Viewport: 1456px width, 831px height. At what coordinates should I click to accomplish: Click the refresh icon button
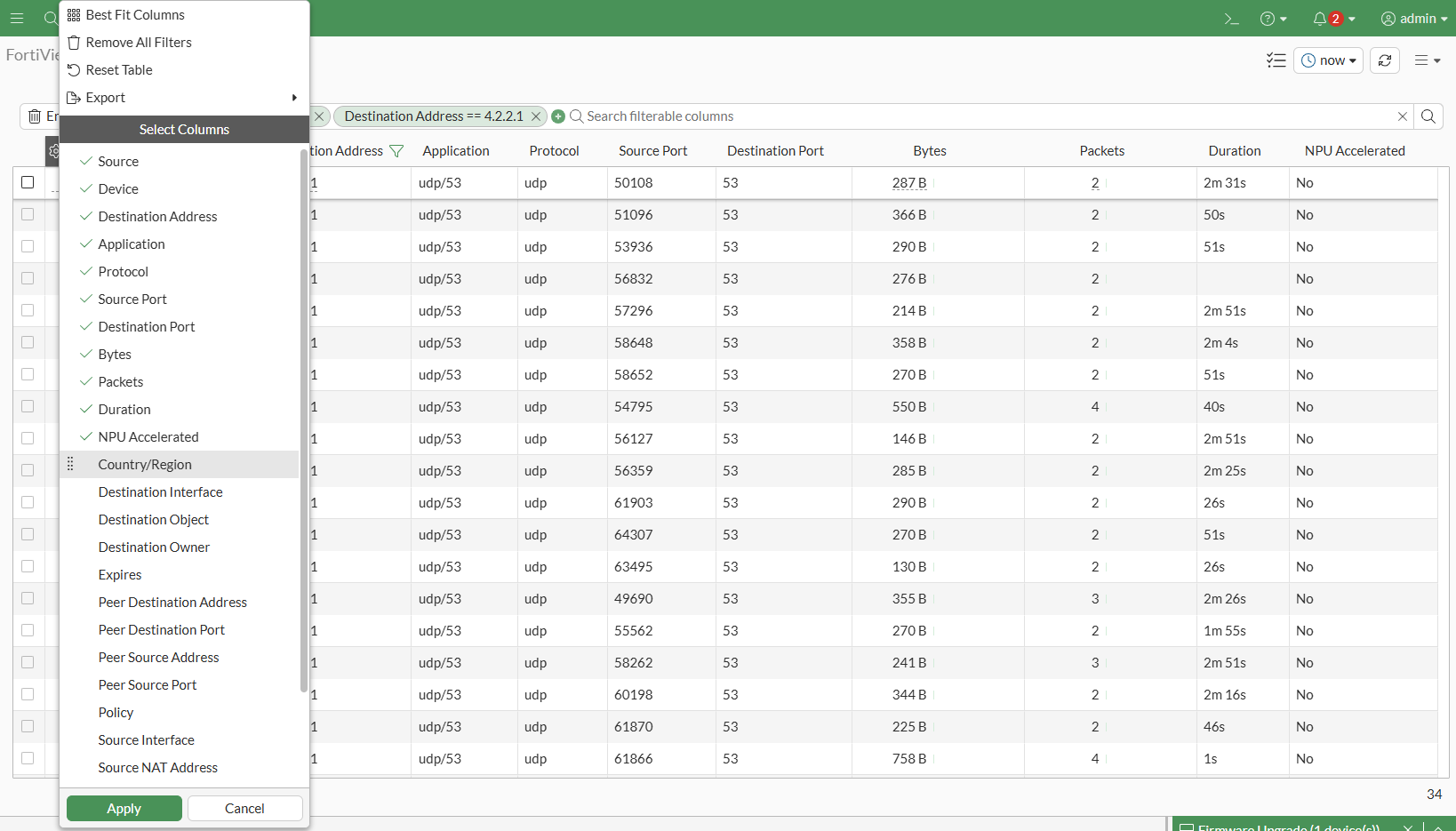1385,60
